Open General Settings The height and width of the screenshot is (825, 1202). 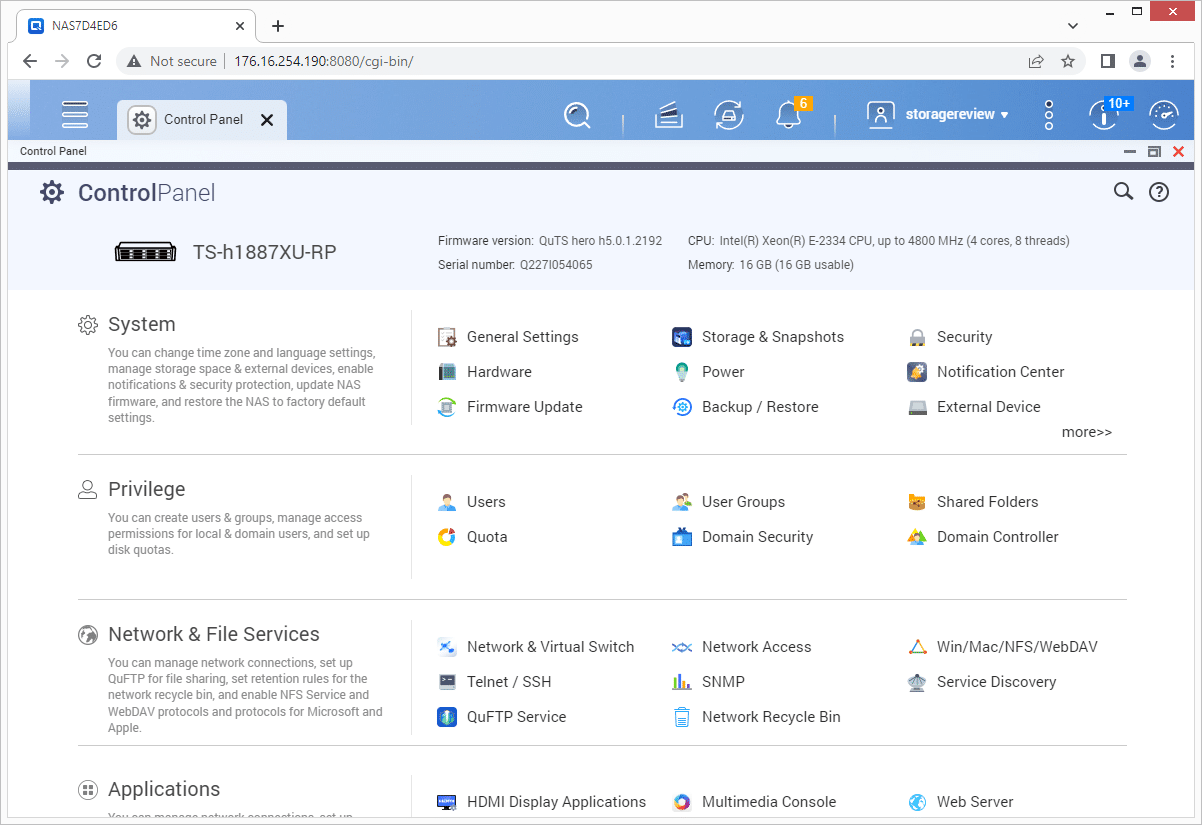pyautogui.click(x=509, y=337)
